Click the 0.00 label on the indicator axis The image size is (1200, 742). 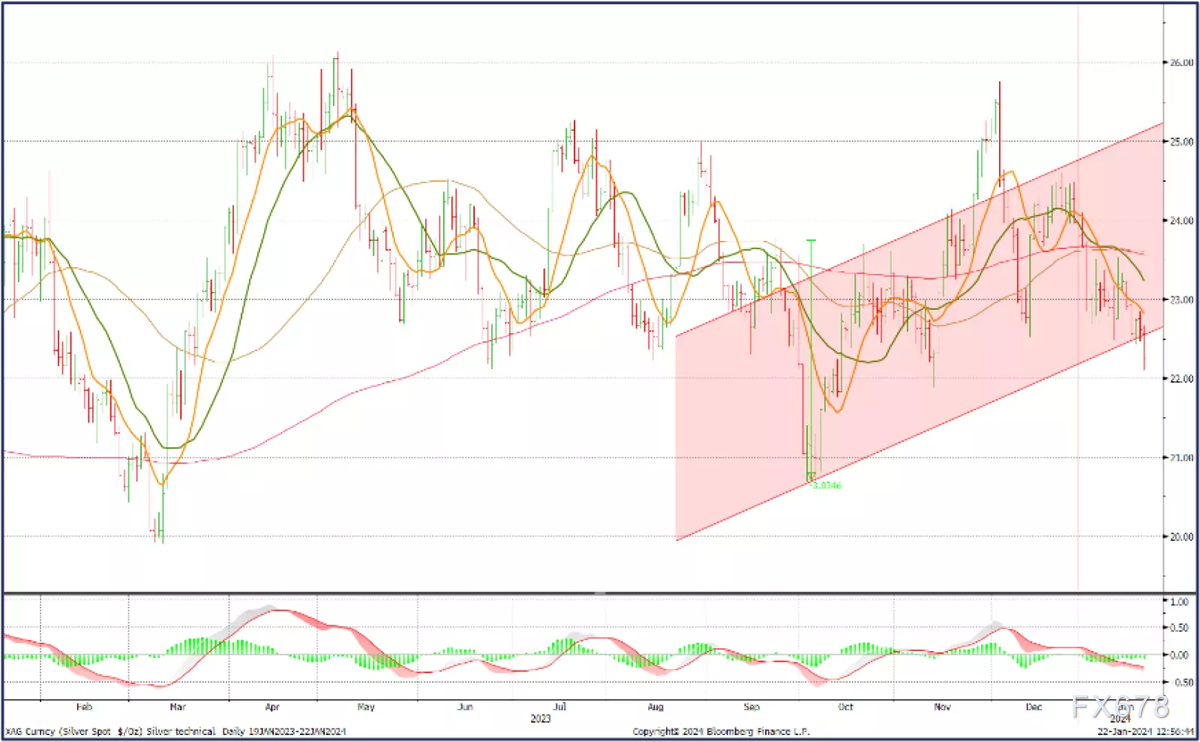click(x=1179, y=656)
